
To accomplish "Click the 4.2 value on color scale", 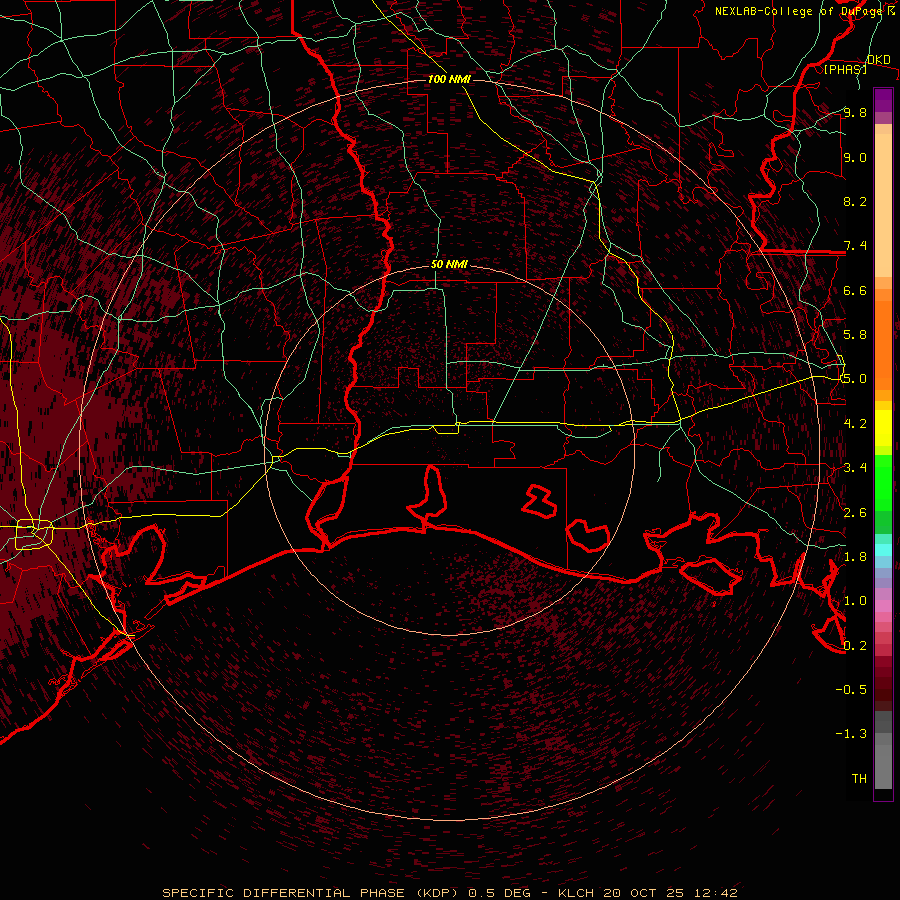I will click(855, 424).
